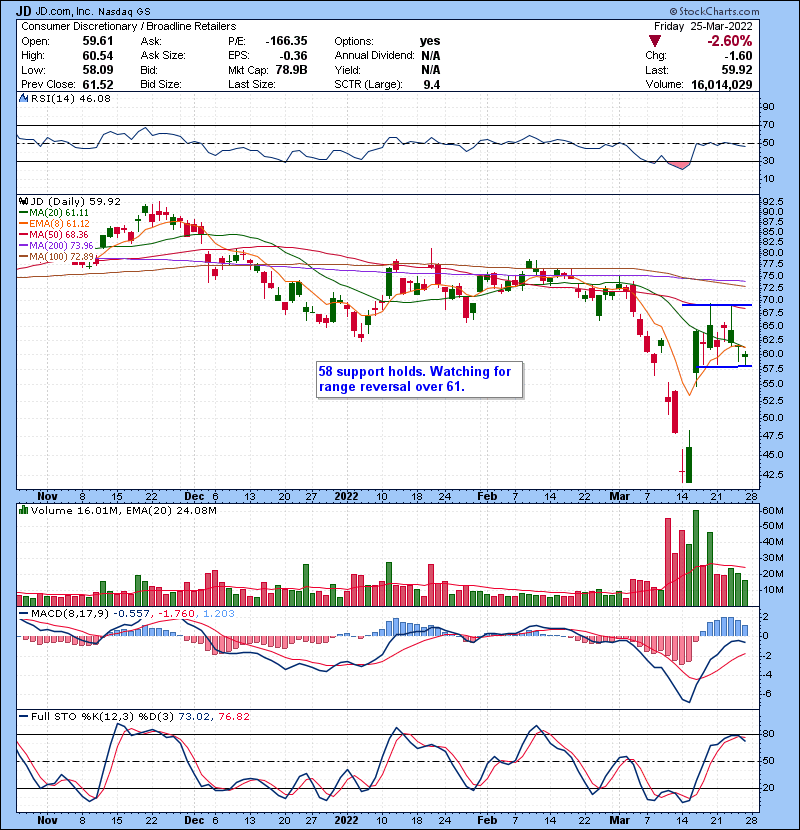This screenshot has height=830, width=800.
Task: Click the SCTR (Large) value 9.4
Action: (432, 85)
